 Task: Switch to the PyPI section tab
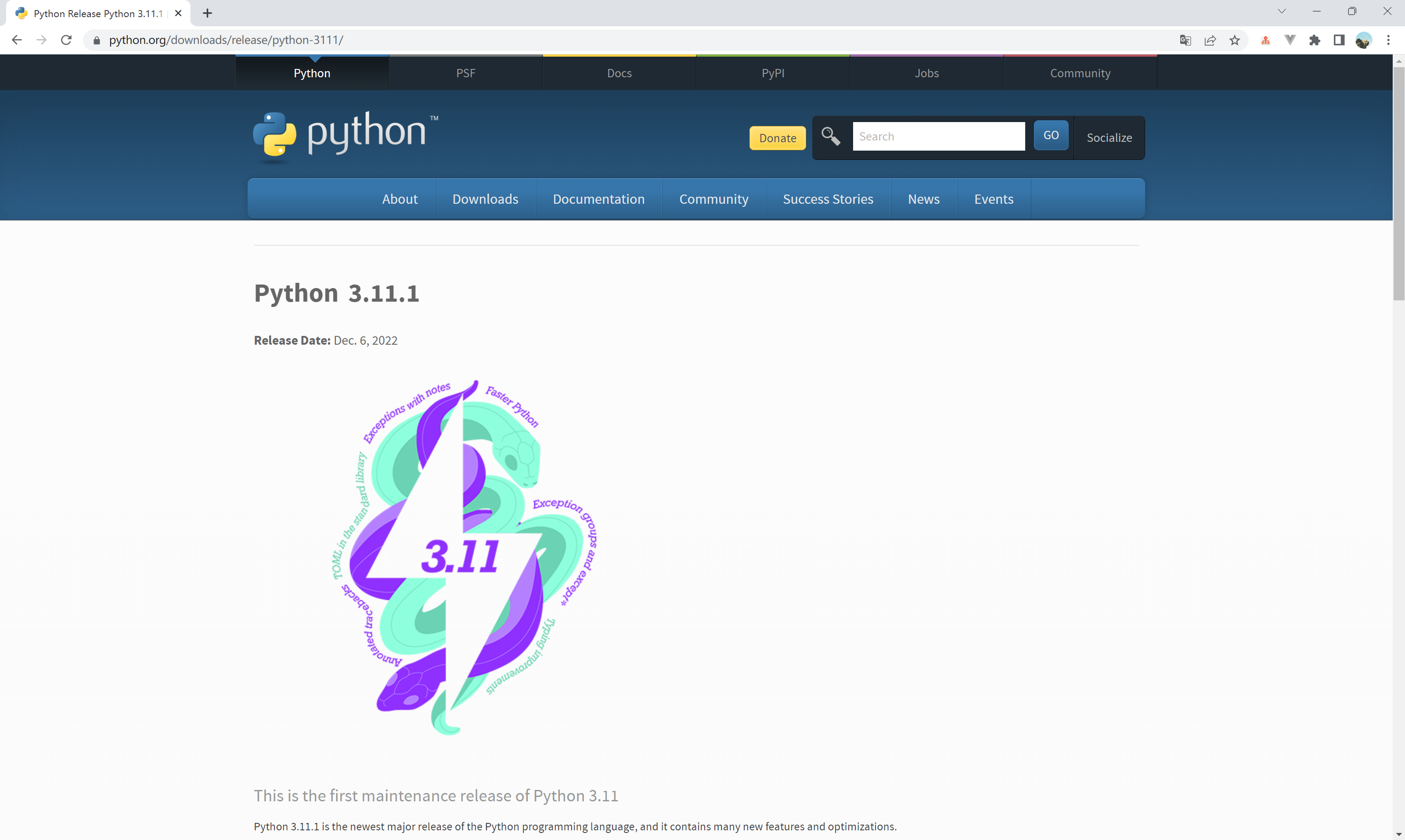click(772, 72)
